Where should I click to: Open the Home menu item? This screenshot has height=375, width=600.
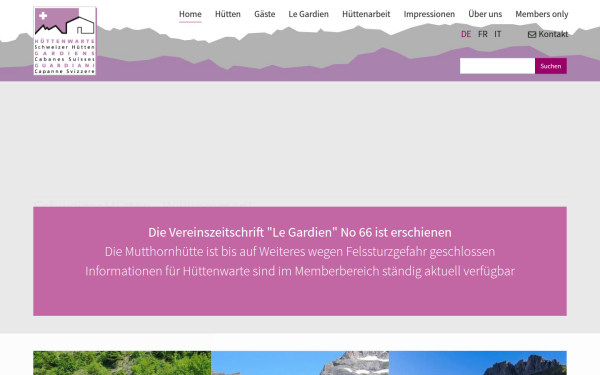(190, 14)
